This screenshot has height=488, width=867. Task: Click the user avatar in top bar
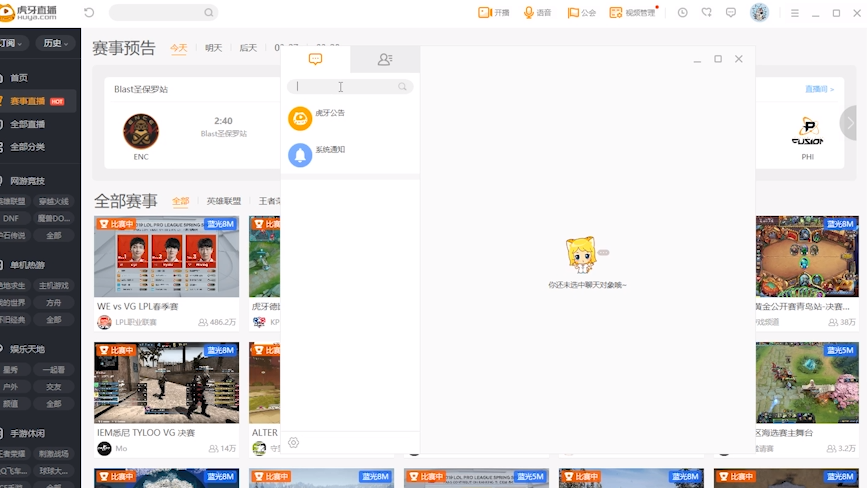click(x=759, y=13)
